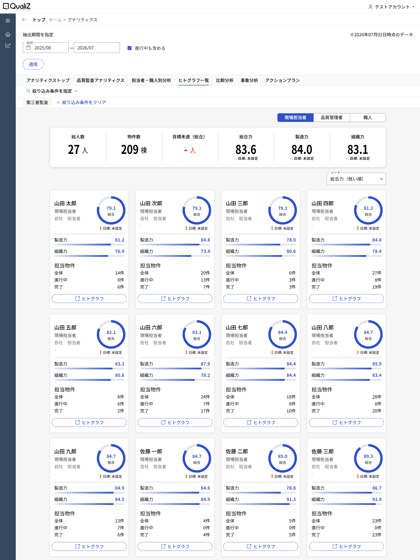Click the home icon in sidebar
Image resolution: width=420 pixels, height=560 pixels.
tap(8, 35)
